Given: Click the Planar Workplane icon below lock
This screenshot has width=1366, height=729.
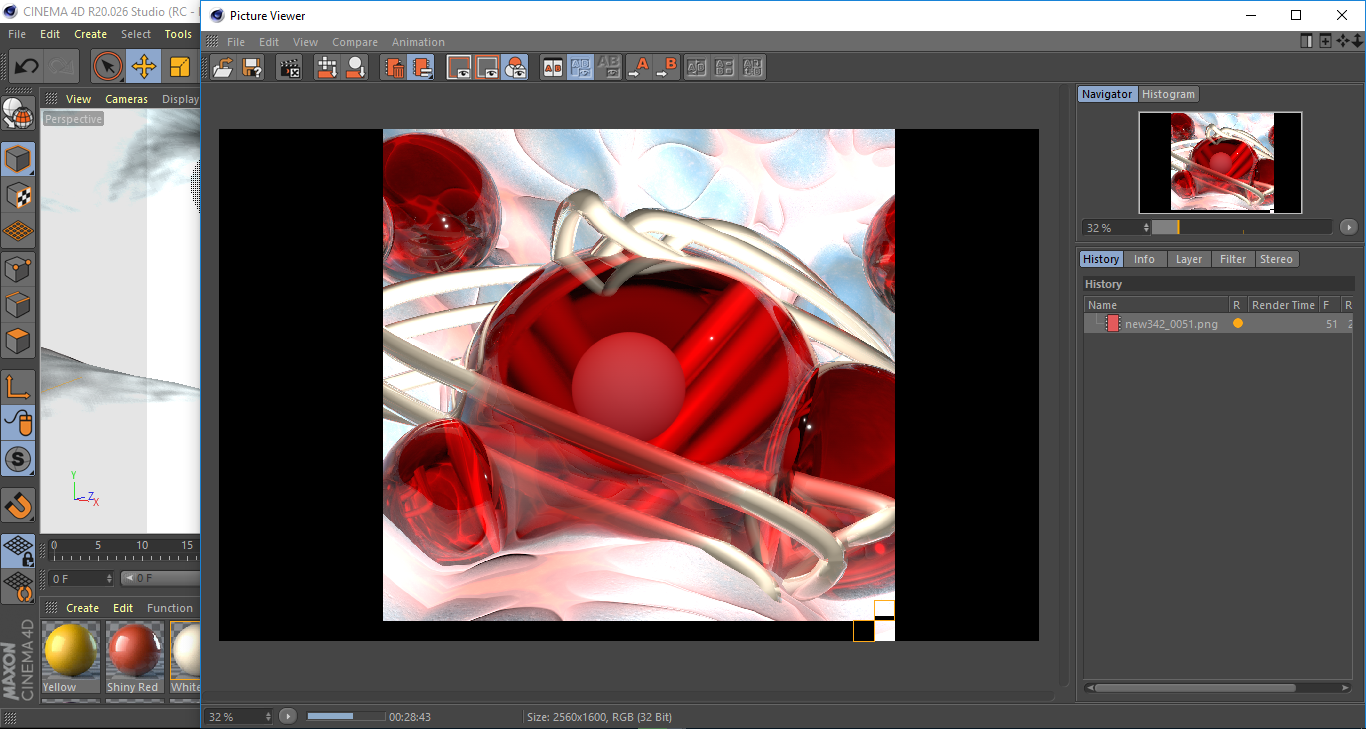Looking at the screenshot, I should (x=18, y=586).
